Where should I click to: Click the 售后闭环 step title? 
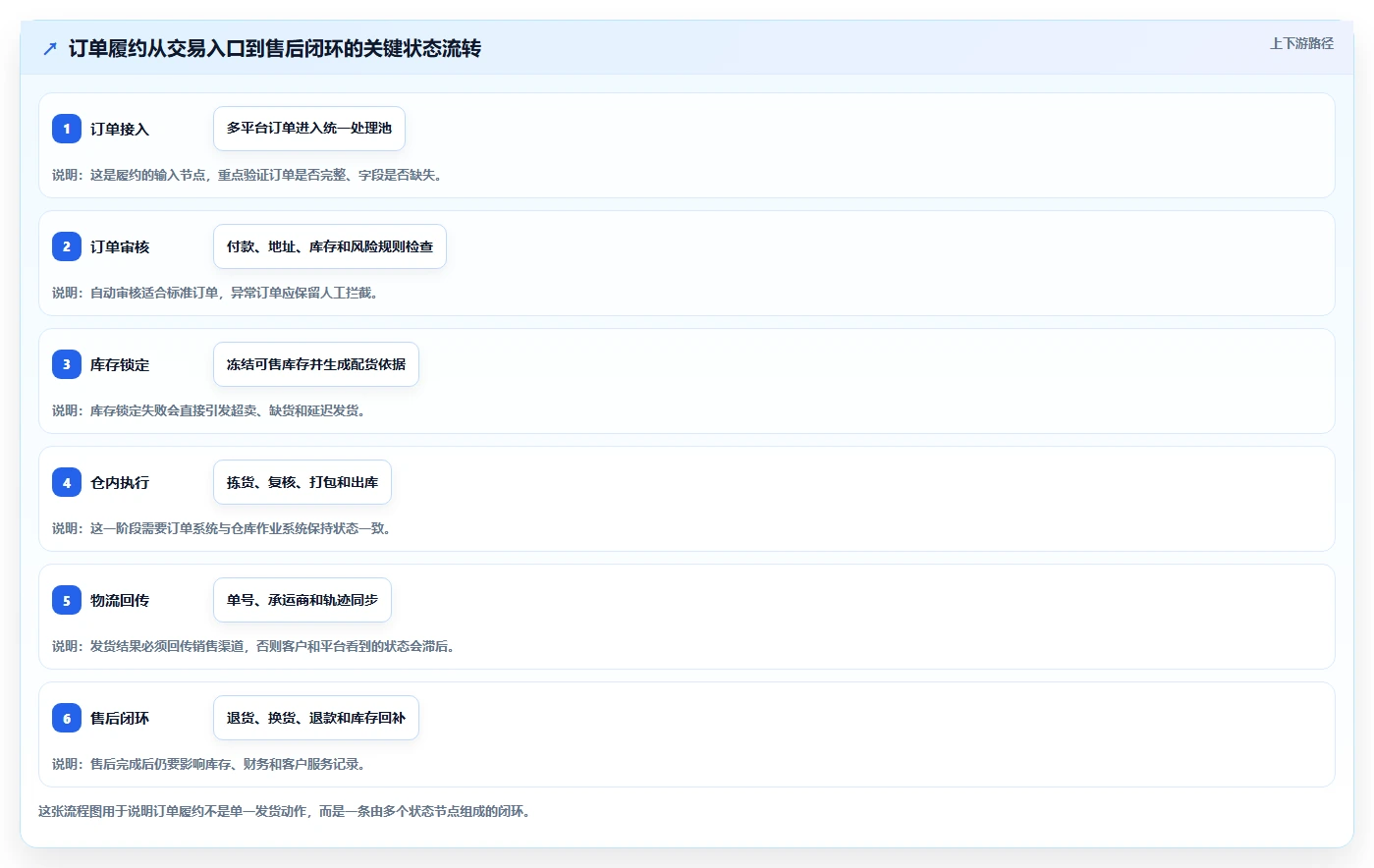[x=120, y=718]
